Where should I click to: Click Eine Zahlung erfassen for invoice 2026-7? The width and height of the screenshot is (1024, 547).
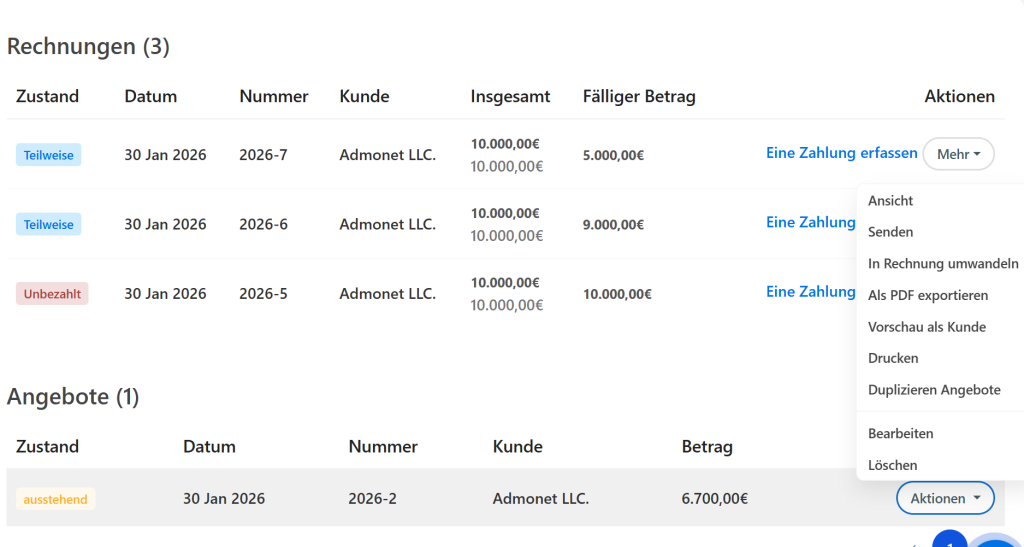[x=841, y=153]
